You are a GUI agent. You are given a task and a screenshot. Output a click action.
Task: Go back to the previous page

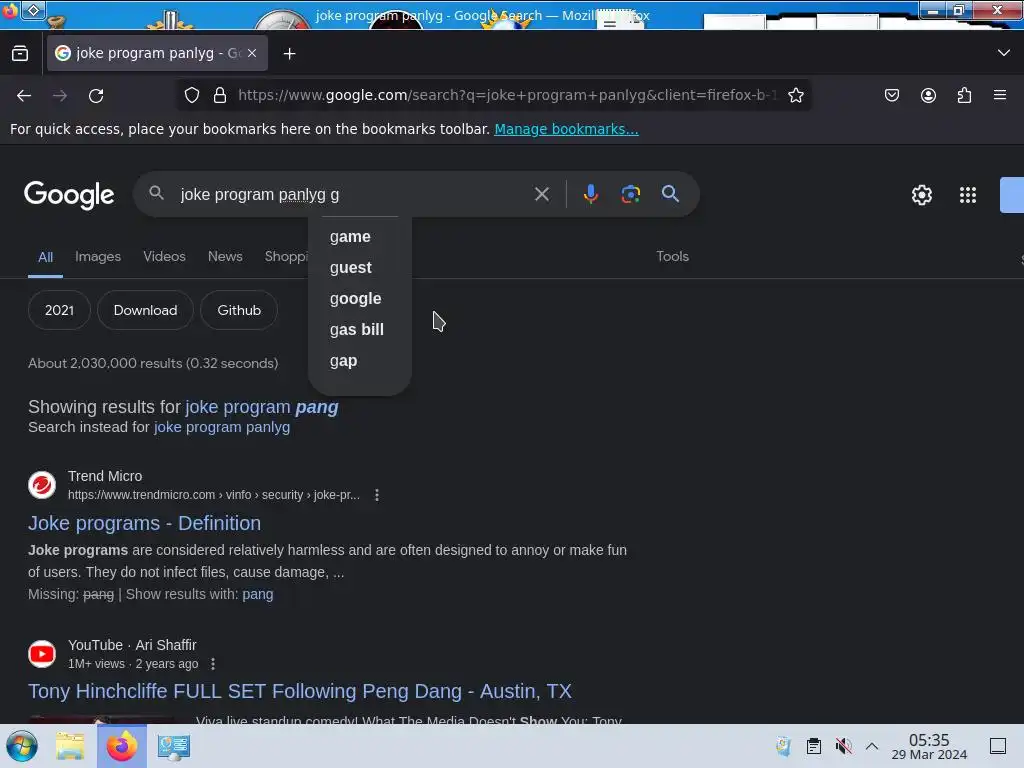point(24,96)
